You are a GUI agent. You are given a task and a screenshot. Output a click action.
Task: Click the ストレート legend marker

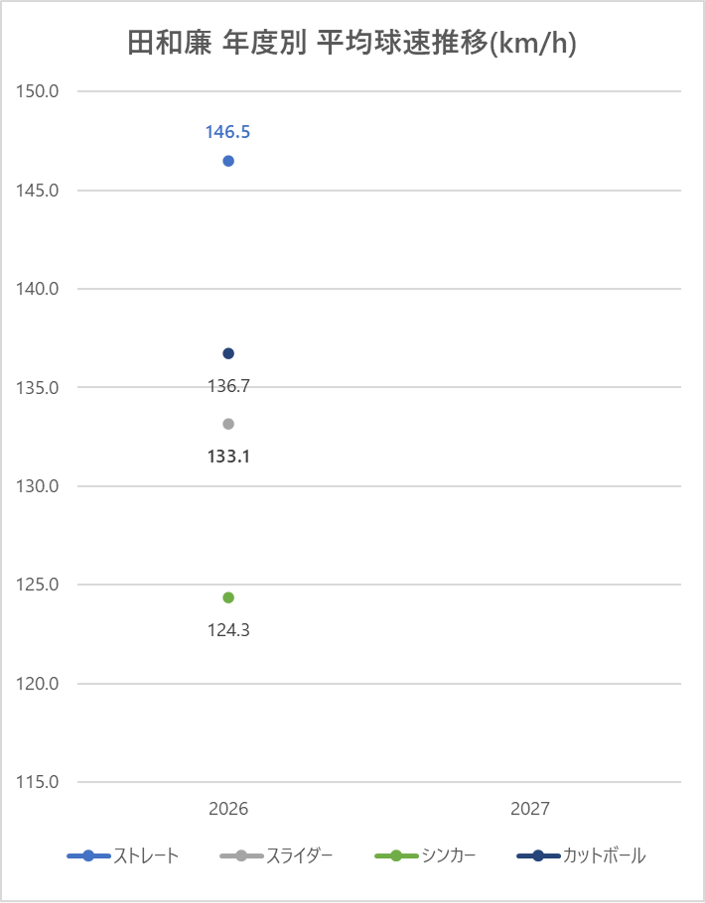[88, 856]
